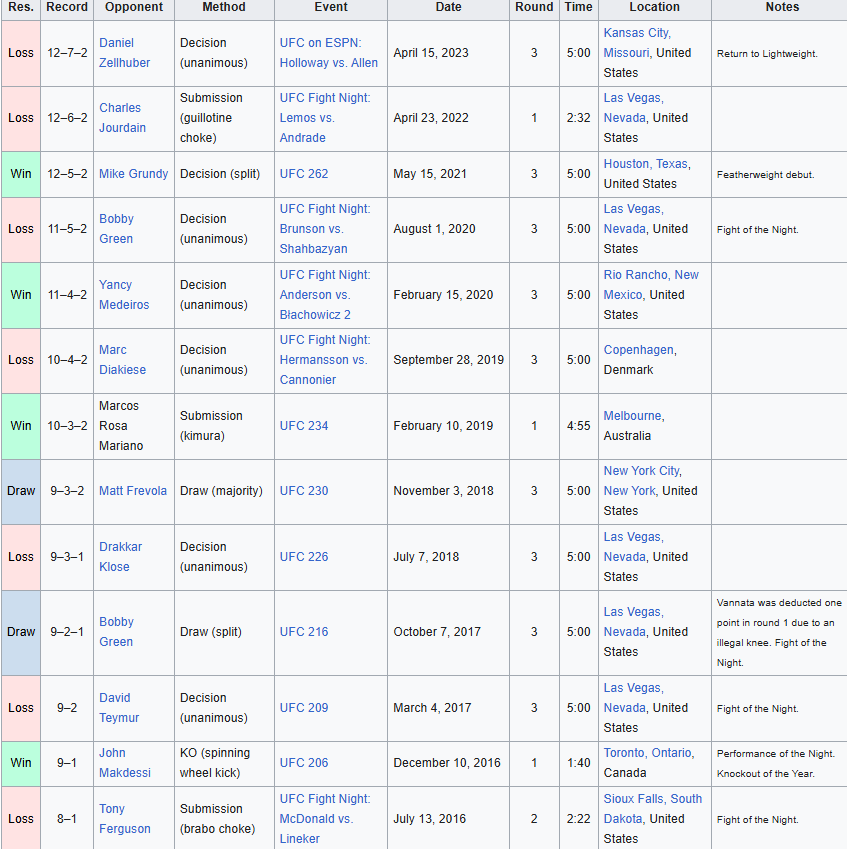Click the Date column header
The width and height of the screenshot is (847, 849).
click(448, 7)
